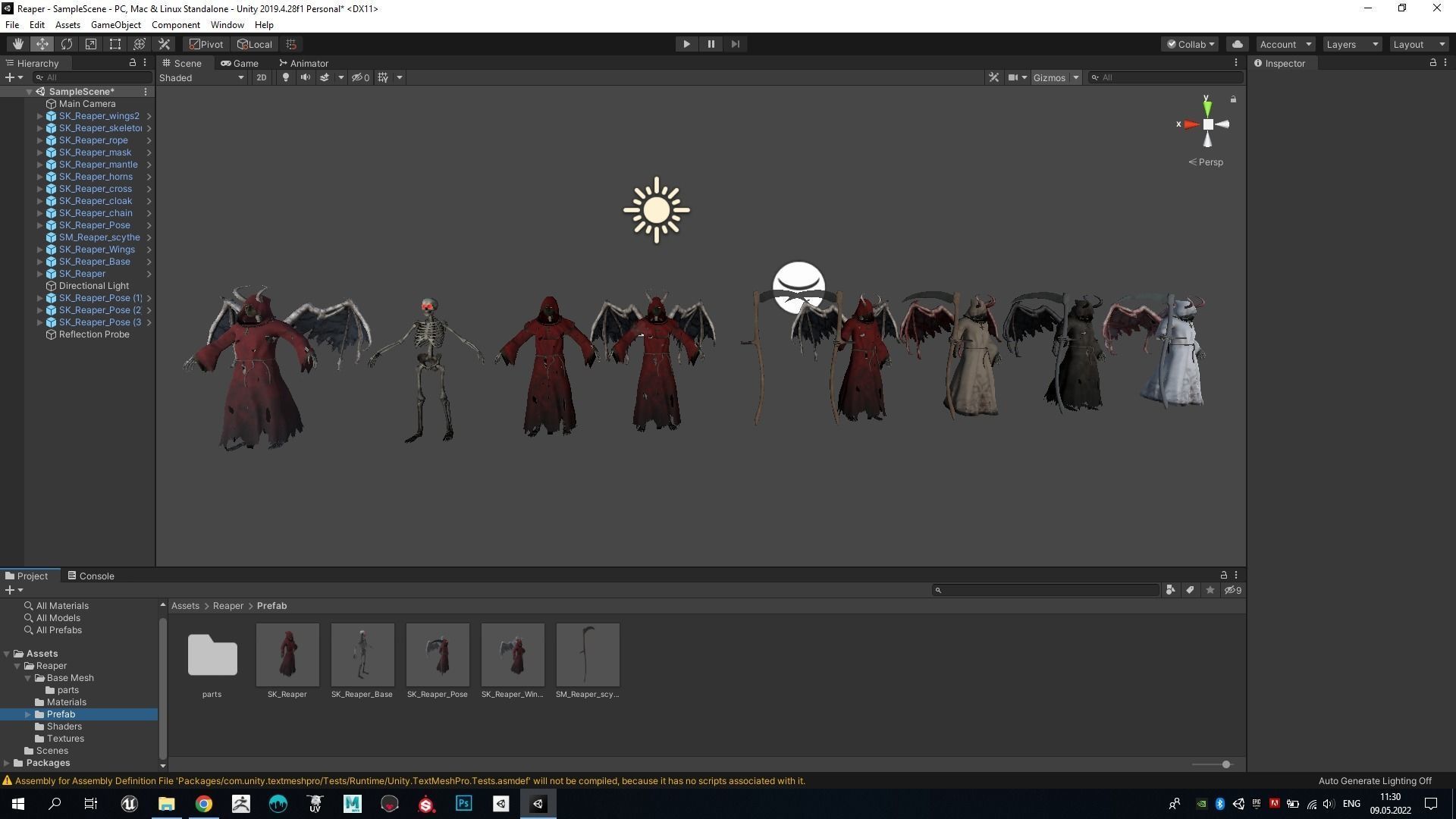The height and width of the screenshot is (819, 1456).
Task: Open the File menu
Action: pyautogui.click(x=12, y=25)
